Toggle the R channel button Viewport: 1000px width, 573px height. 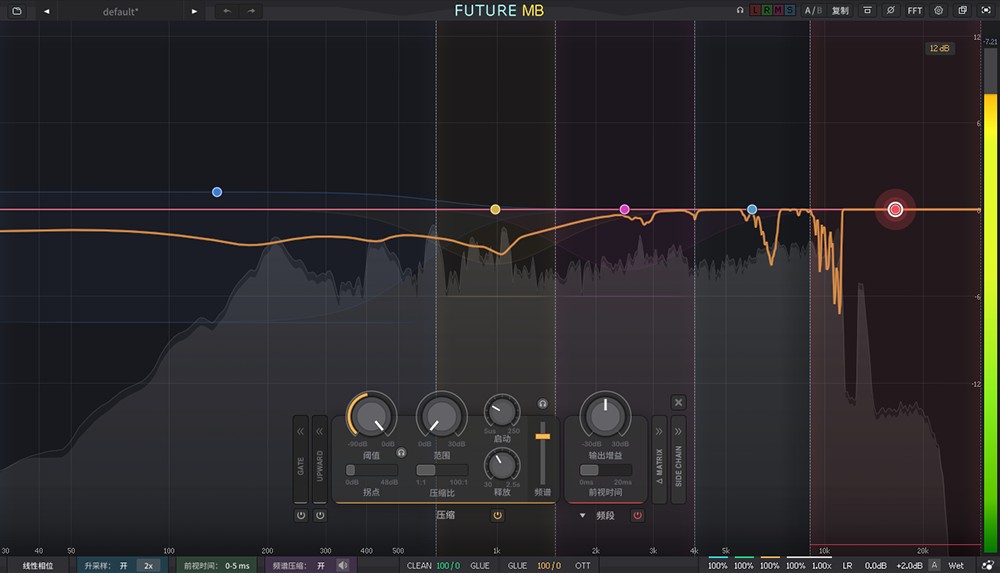[x=767, y=10]
